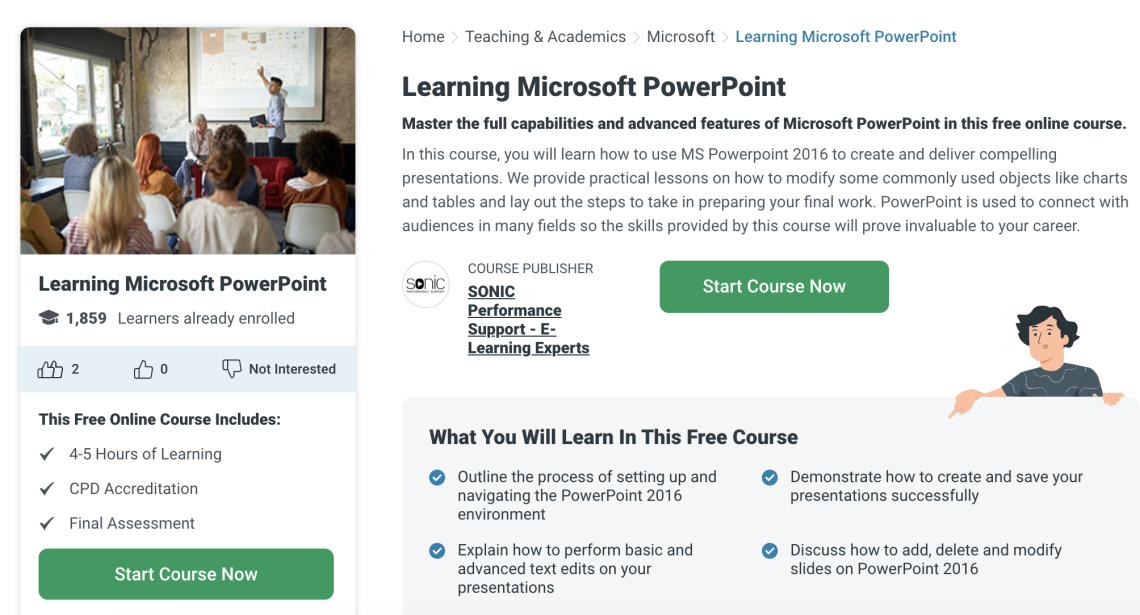Open the Microsoft breadcrumb category

click(x=681, y=36)
